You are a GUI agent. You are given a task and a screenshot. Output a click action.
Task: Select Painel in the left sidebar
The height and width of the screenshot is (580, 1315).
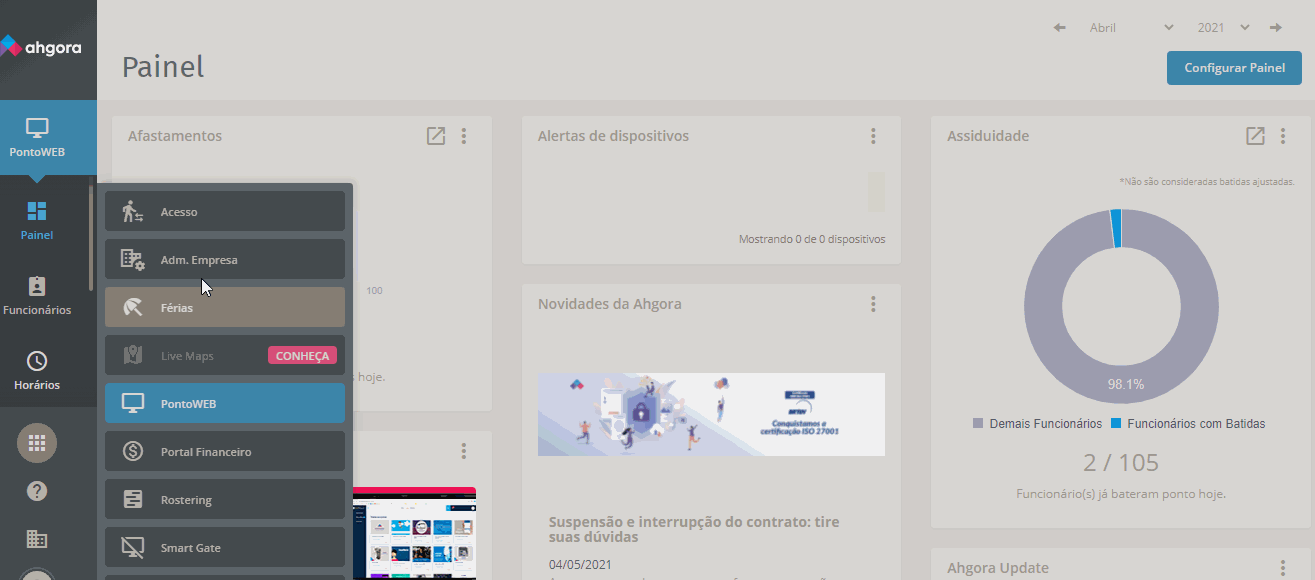(37, 220)
